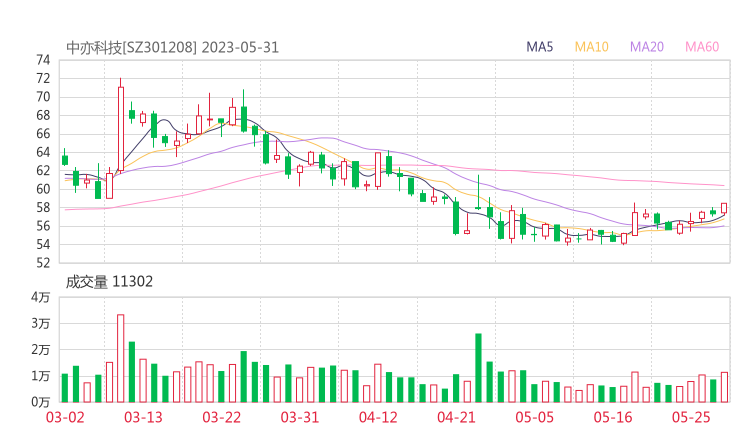The image size is (740, 440).
Task: Click the 03-02 date axis label
Action: pyautogui.click(x=65, y=417)
